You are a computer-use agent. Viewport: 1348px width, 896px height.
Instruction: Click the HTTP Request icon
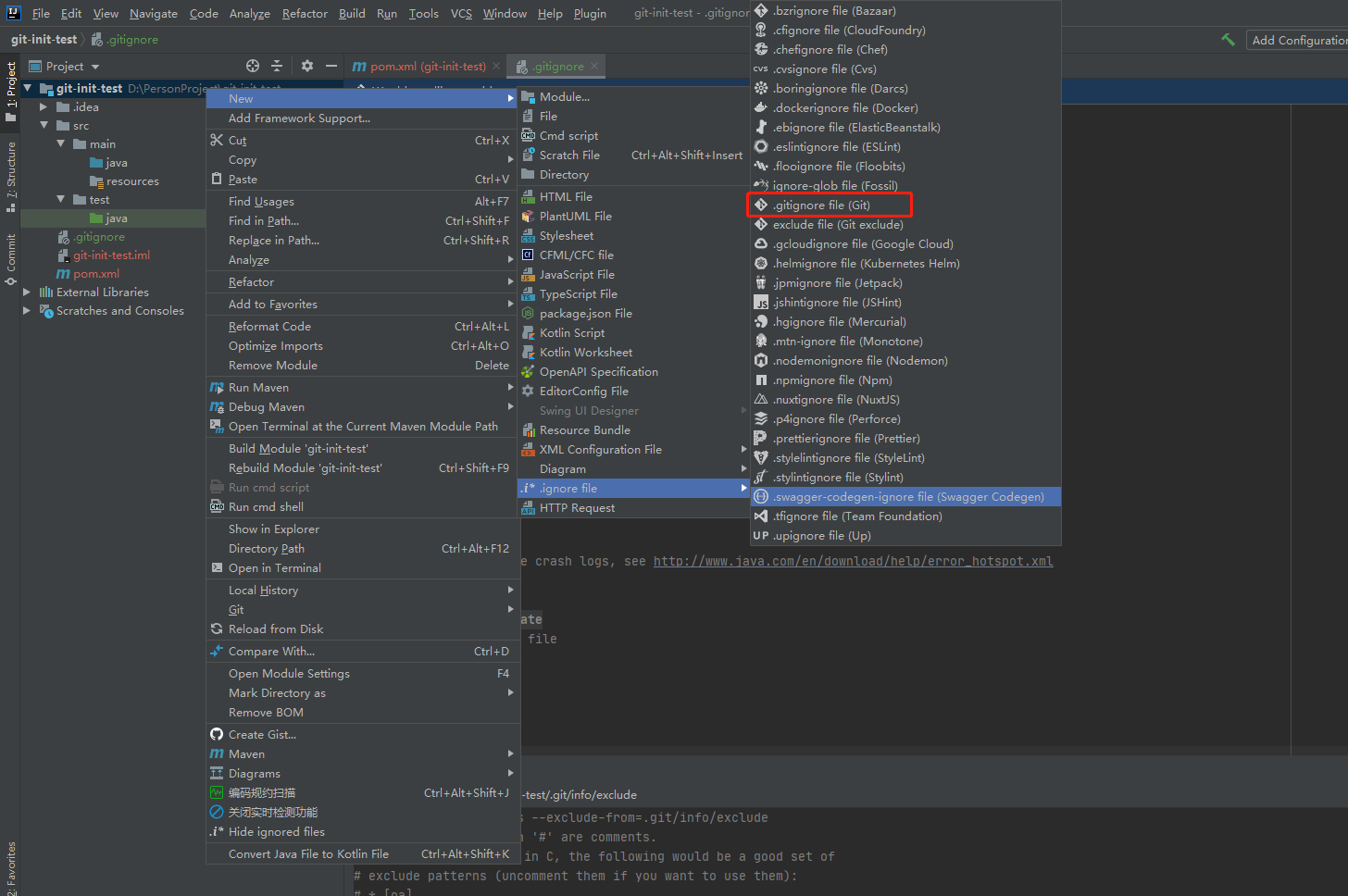[528, 507]
